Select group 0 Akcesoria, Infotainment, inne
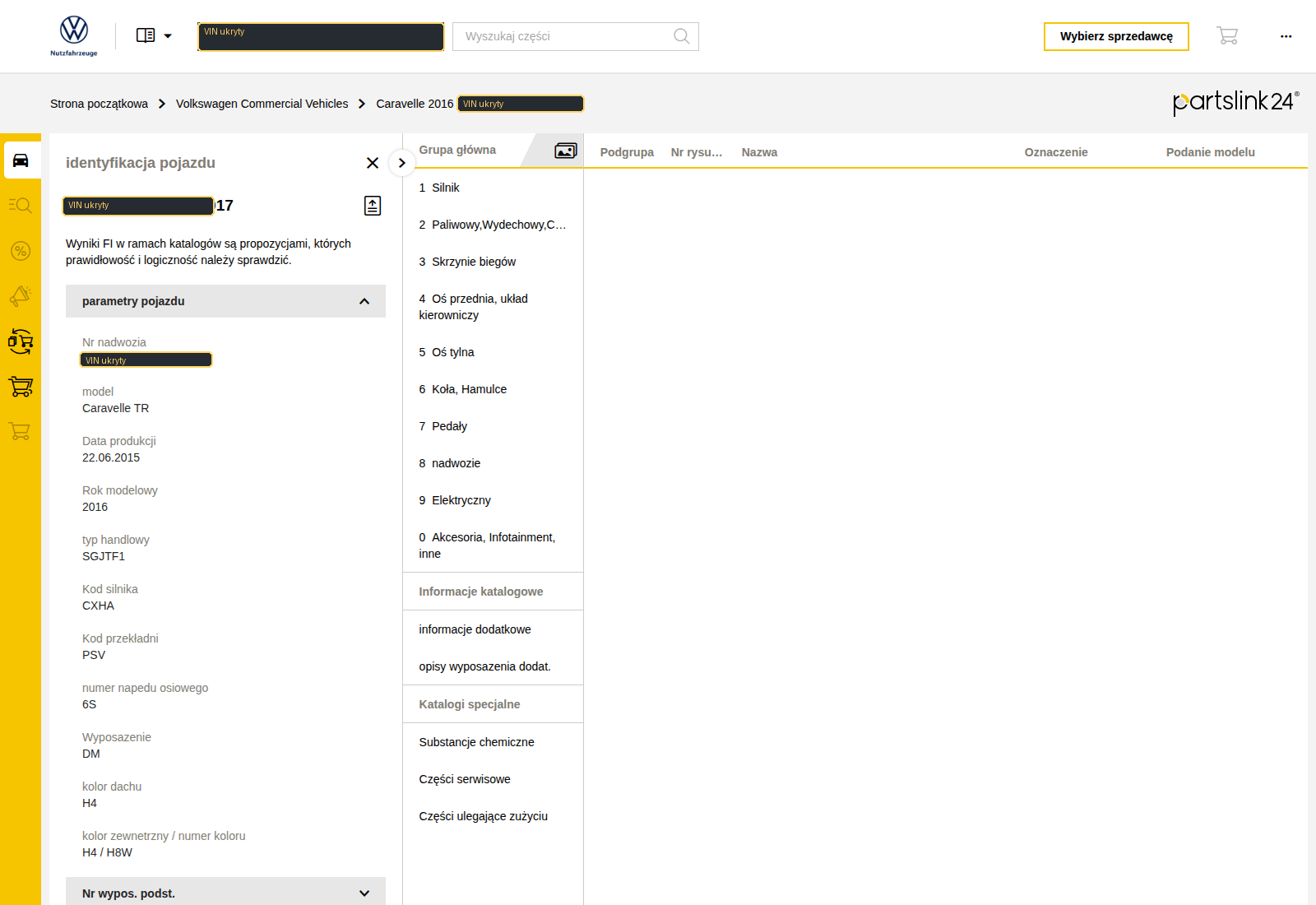 click(x=493, y=545)
